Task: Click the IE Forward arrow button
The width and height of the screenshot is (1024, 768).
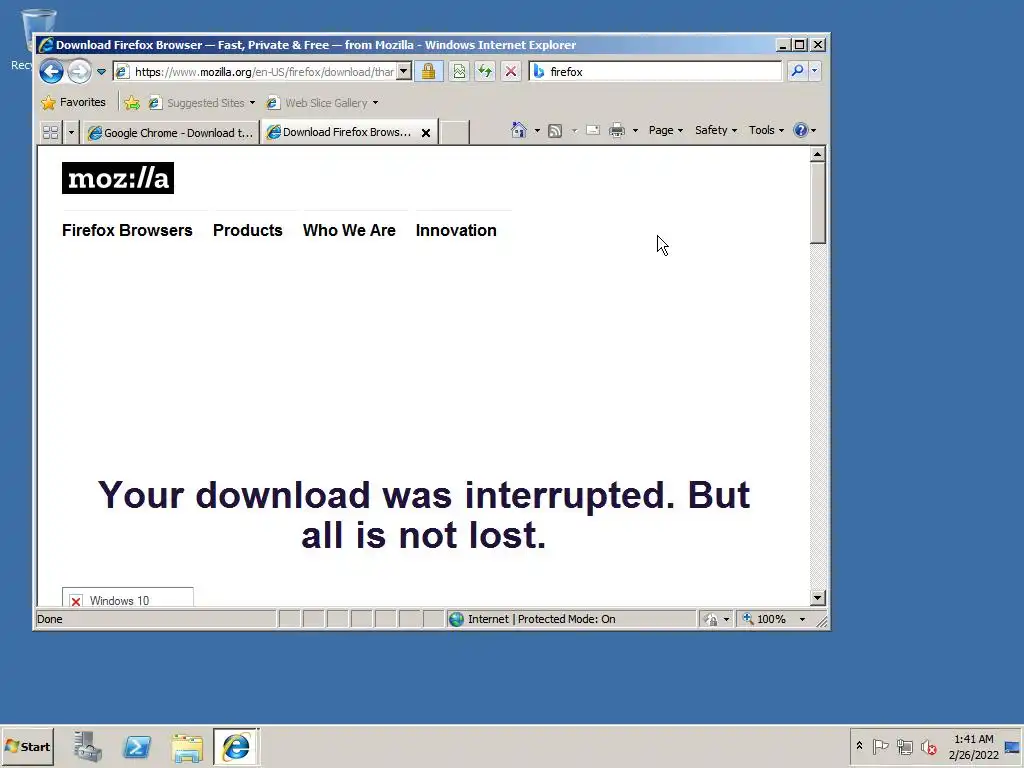Action: [x=80, y=71]
